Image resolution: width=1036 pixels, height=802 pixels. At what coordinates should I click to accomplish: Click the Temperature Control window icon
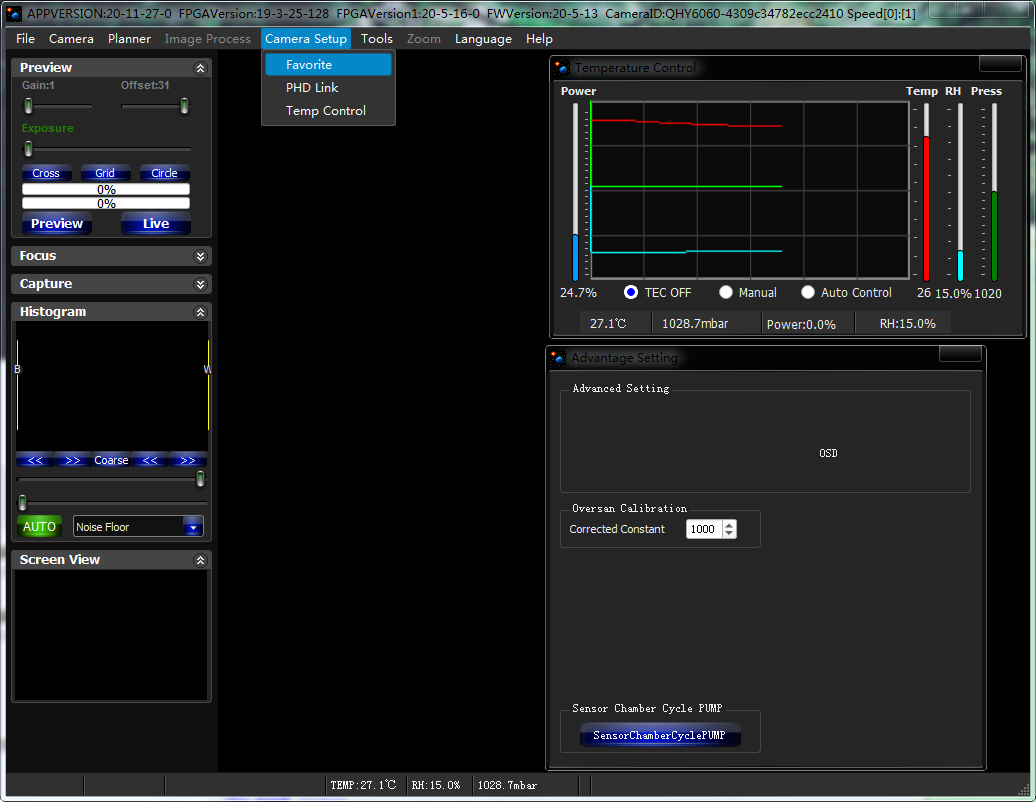tap(562, 67)
